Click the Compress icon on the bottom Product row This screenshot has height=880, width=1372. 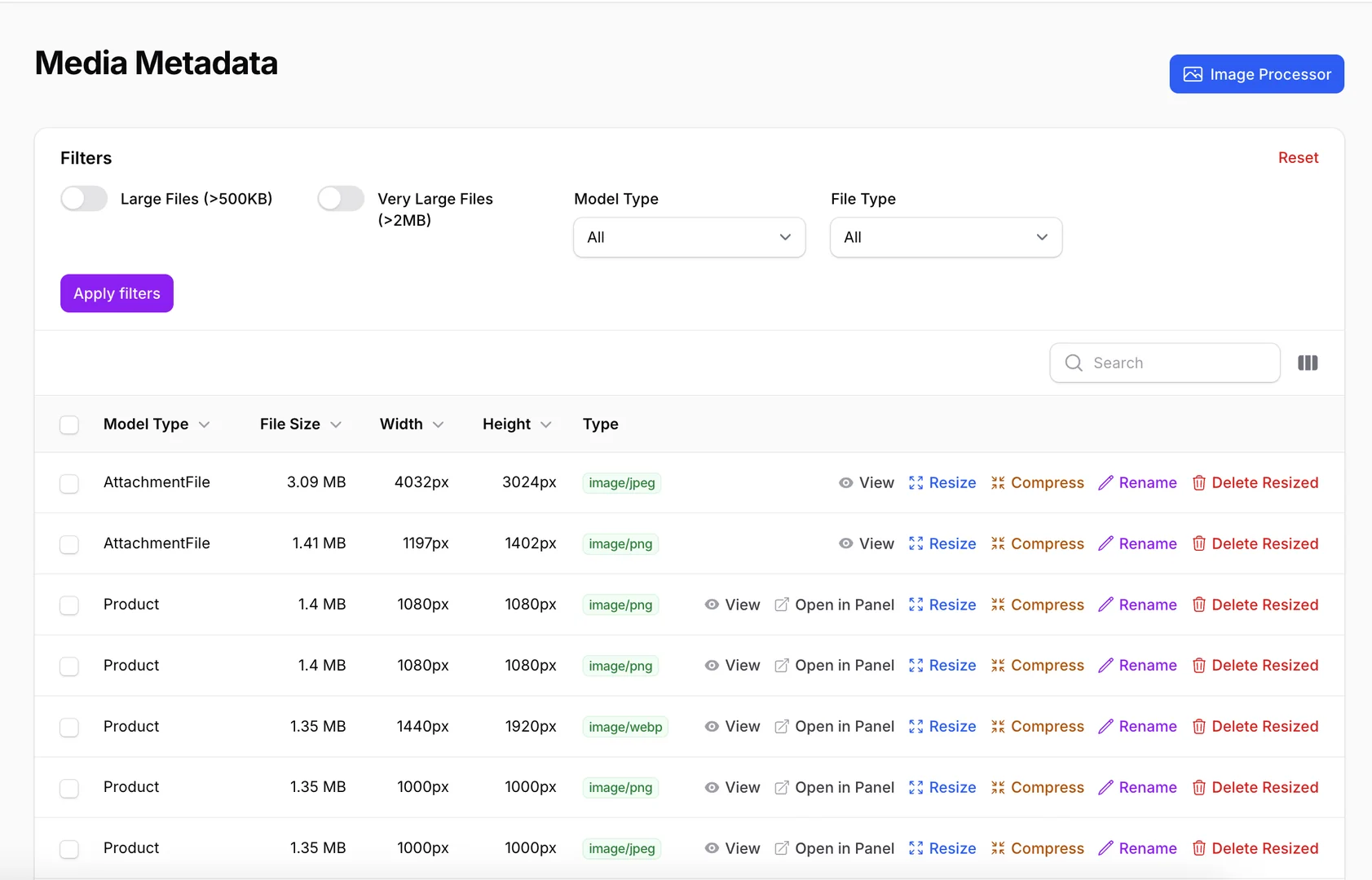tap(999, 847)
